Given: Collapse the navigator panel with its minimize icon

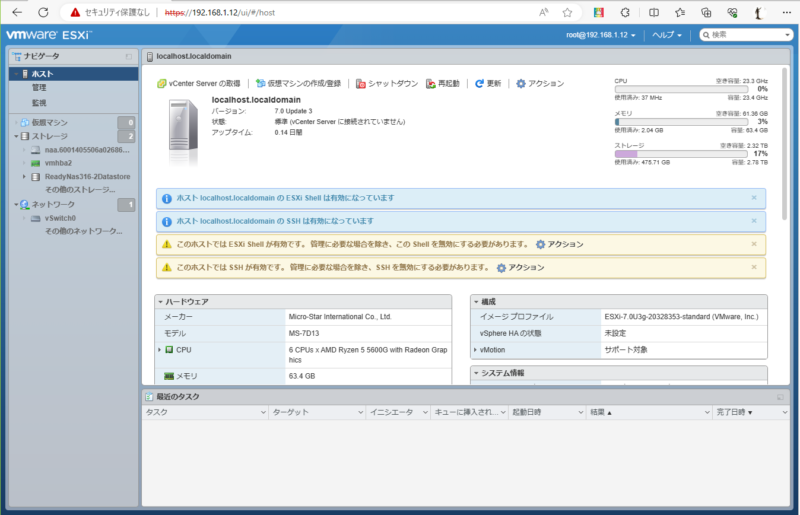Looking at the screenshot, I should 129,56.
